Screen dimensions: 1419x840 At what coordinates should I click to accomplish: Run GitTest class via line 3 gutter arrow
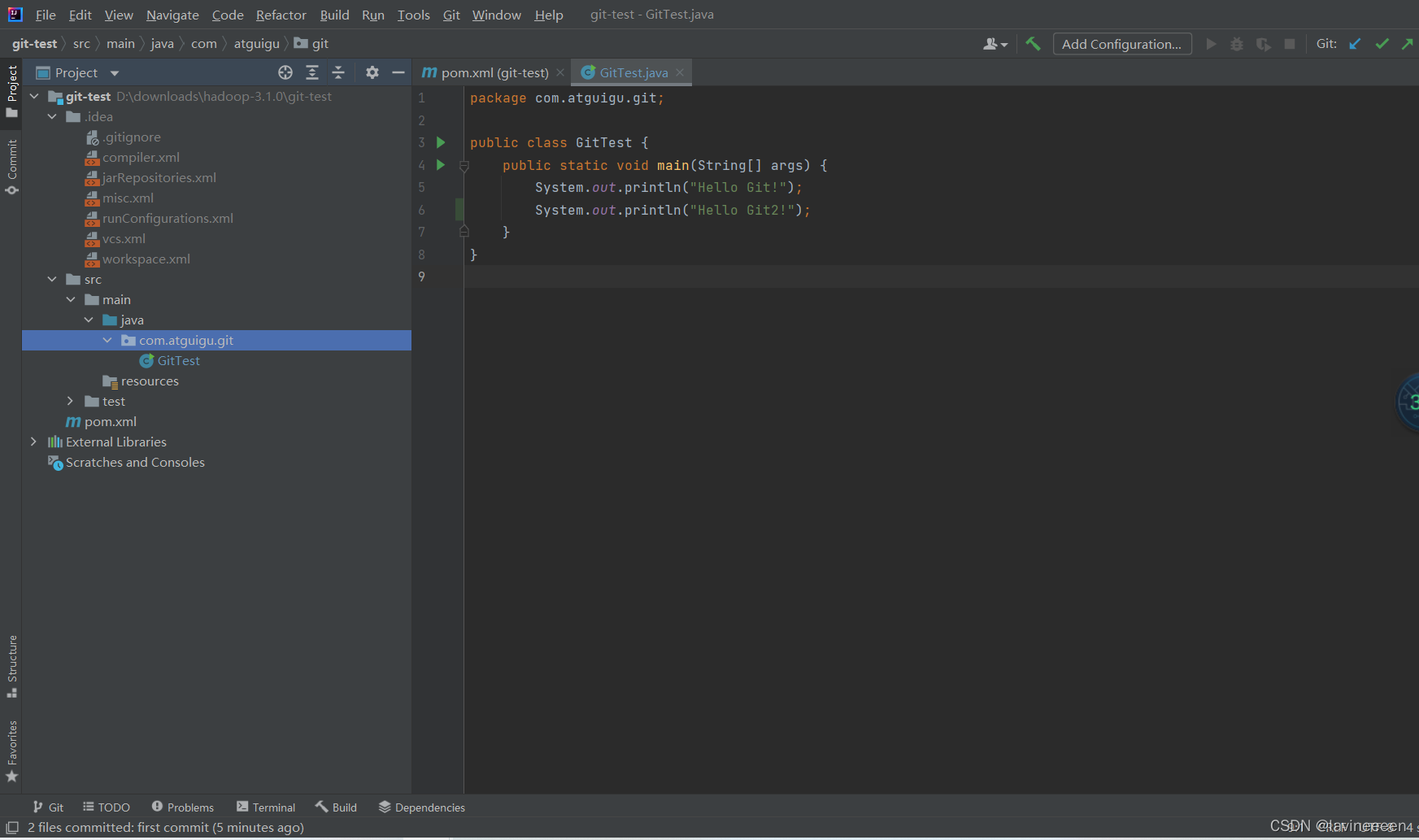(441, 142)
